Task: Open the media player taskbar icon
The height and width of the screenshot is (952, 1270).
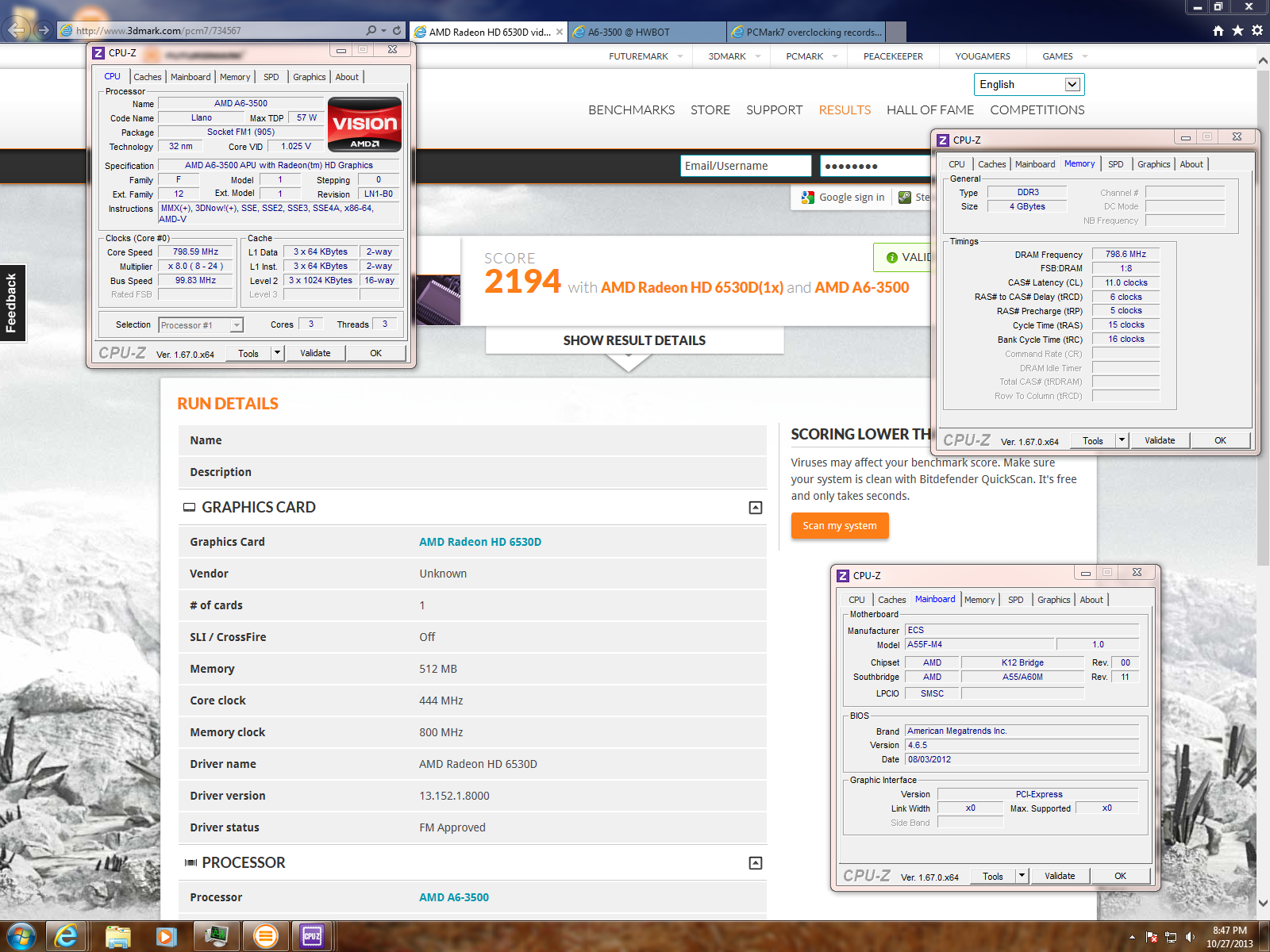Action: 166,937
